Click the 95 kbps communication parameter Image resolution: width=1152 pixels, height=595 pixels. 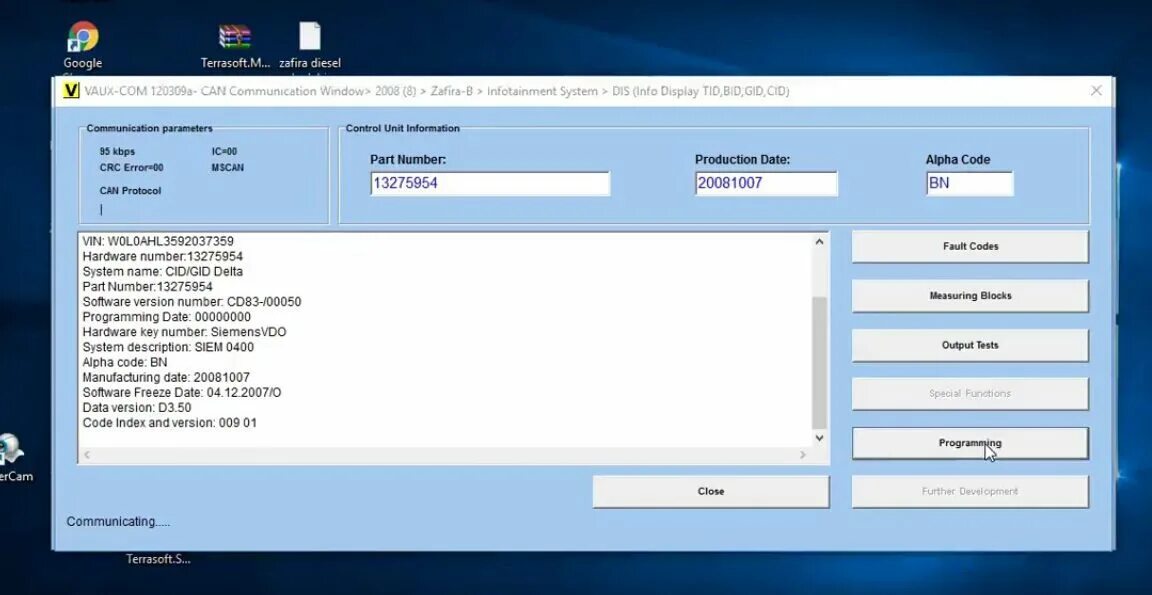(x=118, y=152)
